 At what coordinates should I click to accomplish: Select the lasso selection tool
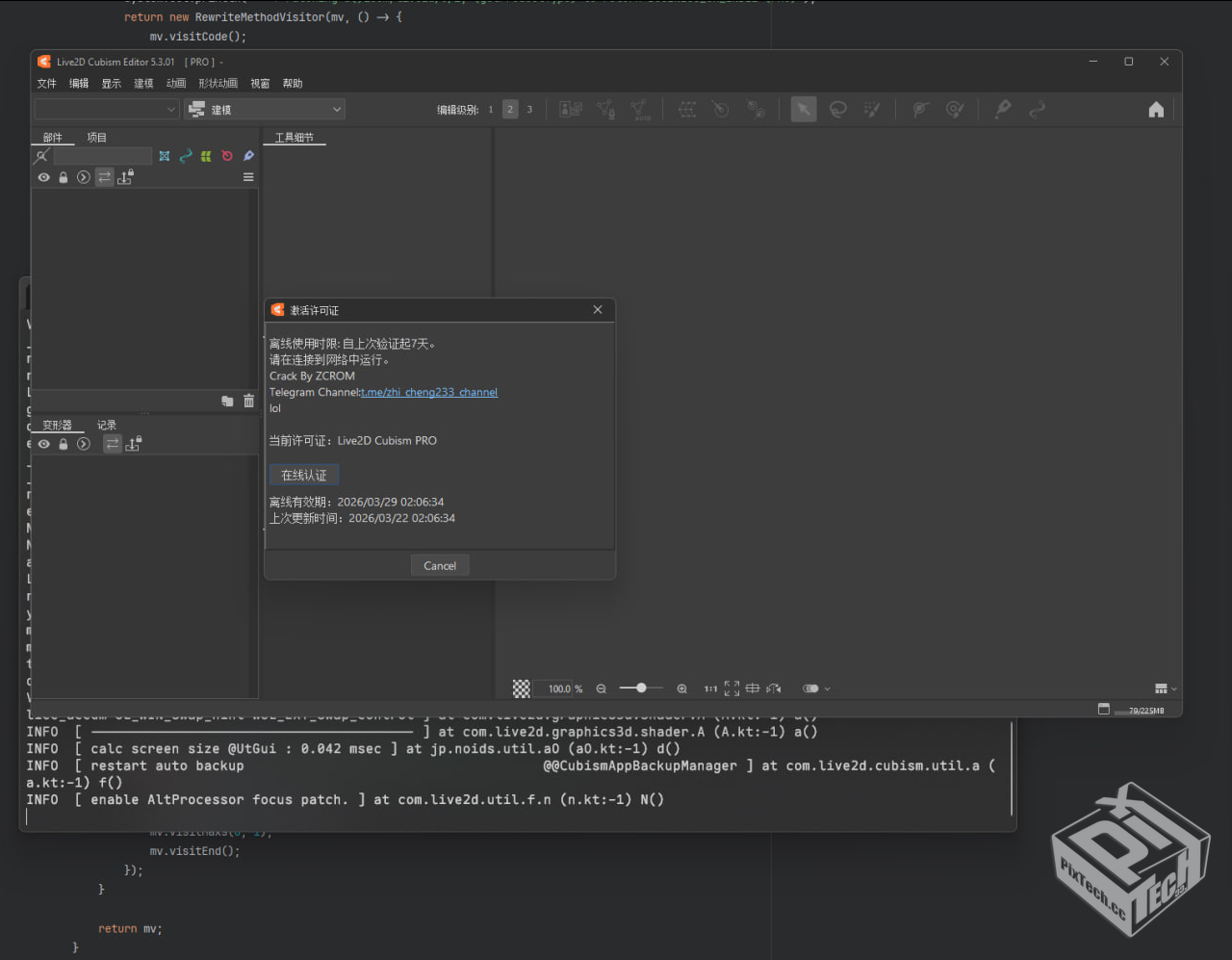click(838, 110)
